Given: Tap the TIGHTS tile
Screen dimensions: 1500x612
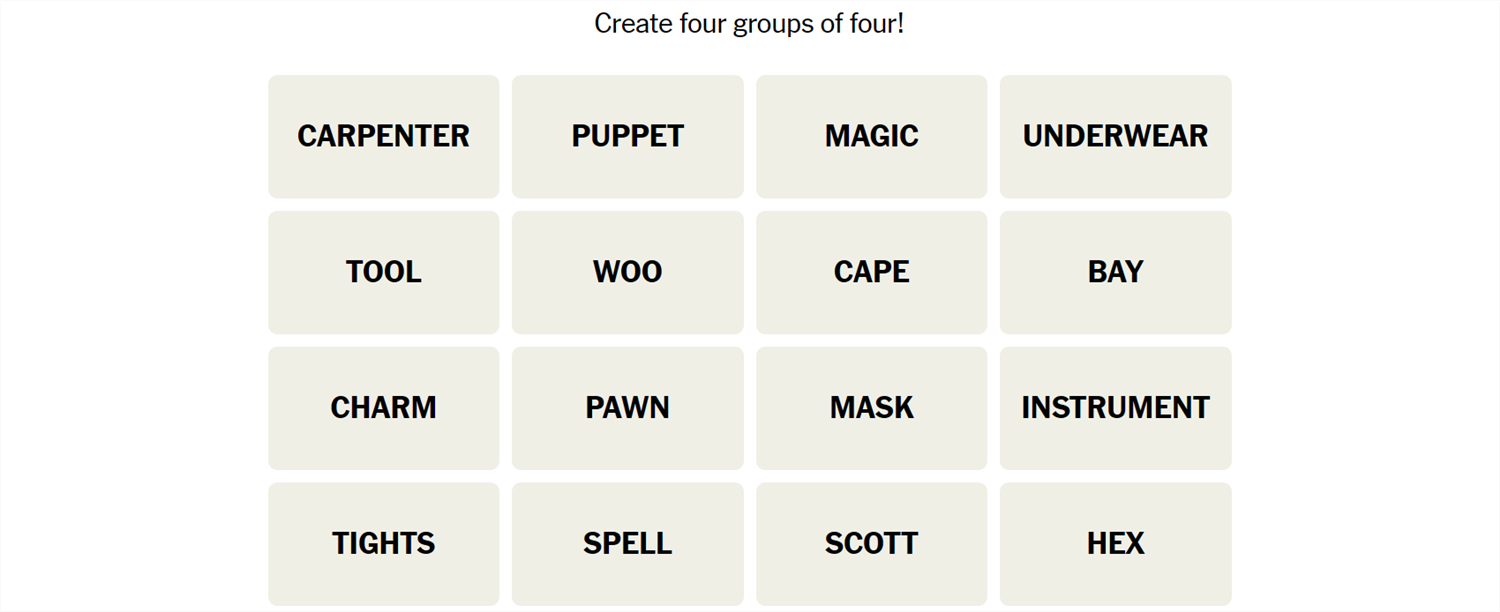Looking at the screenshot, I should click(x=383, y=544).
